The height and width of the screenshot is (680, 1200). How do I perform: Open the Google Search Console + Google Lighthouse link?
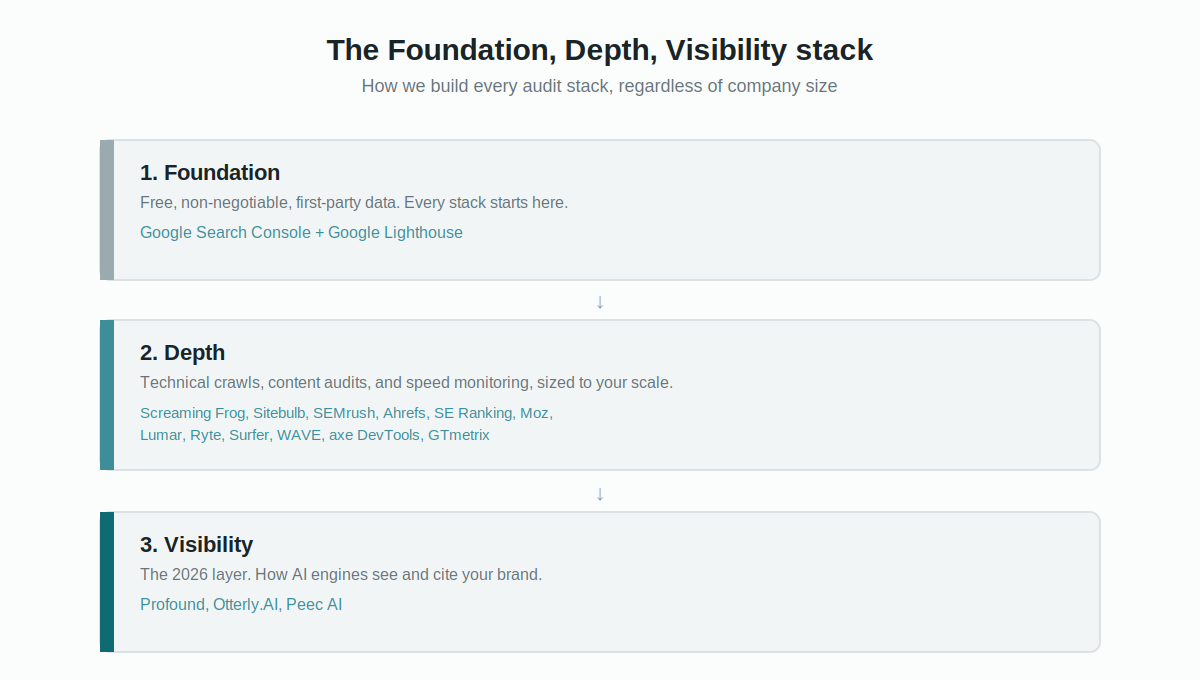301,232
